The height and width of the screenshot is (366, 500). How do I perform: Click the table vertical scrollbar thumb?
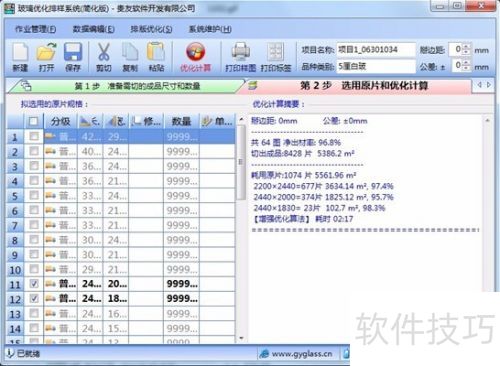tap(241, 163)
